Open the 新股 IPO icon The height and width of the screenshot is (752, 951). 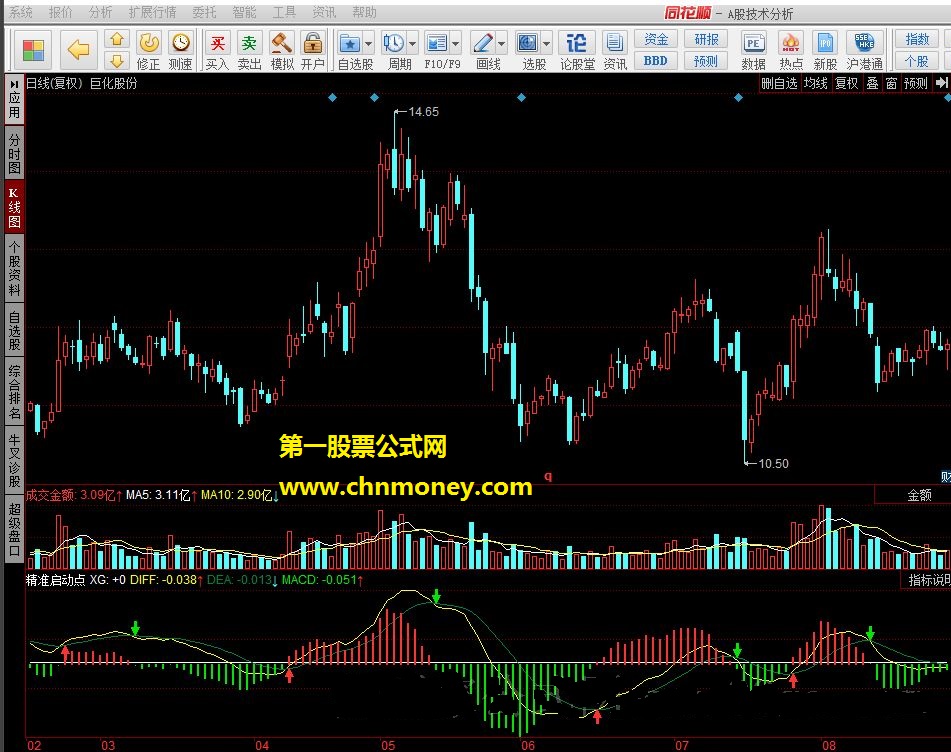pos(825,50)
